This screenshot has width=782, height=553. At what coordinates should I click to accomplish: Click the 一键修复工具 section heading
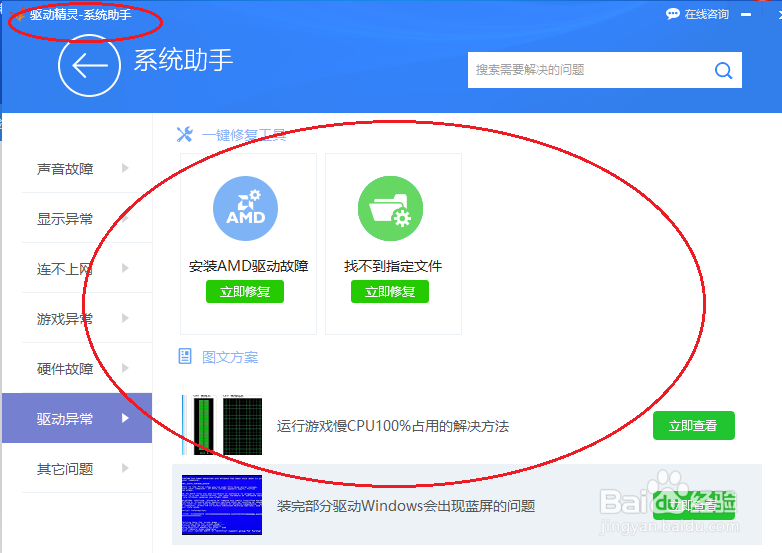click(x=244, y=135)
